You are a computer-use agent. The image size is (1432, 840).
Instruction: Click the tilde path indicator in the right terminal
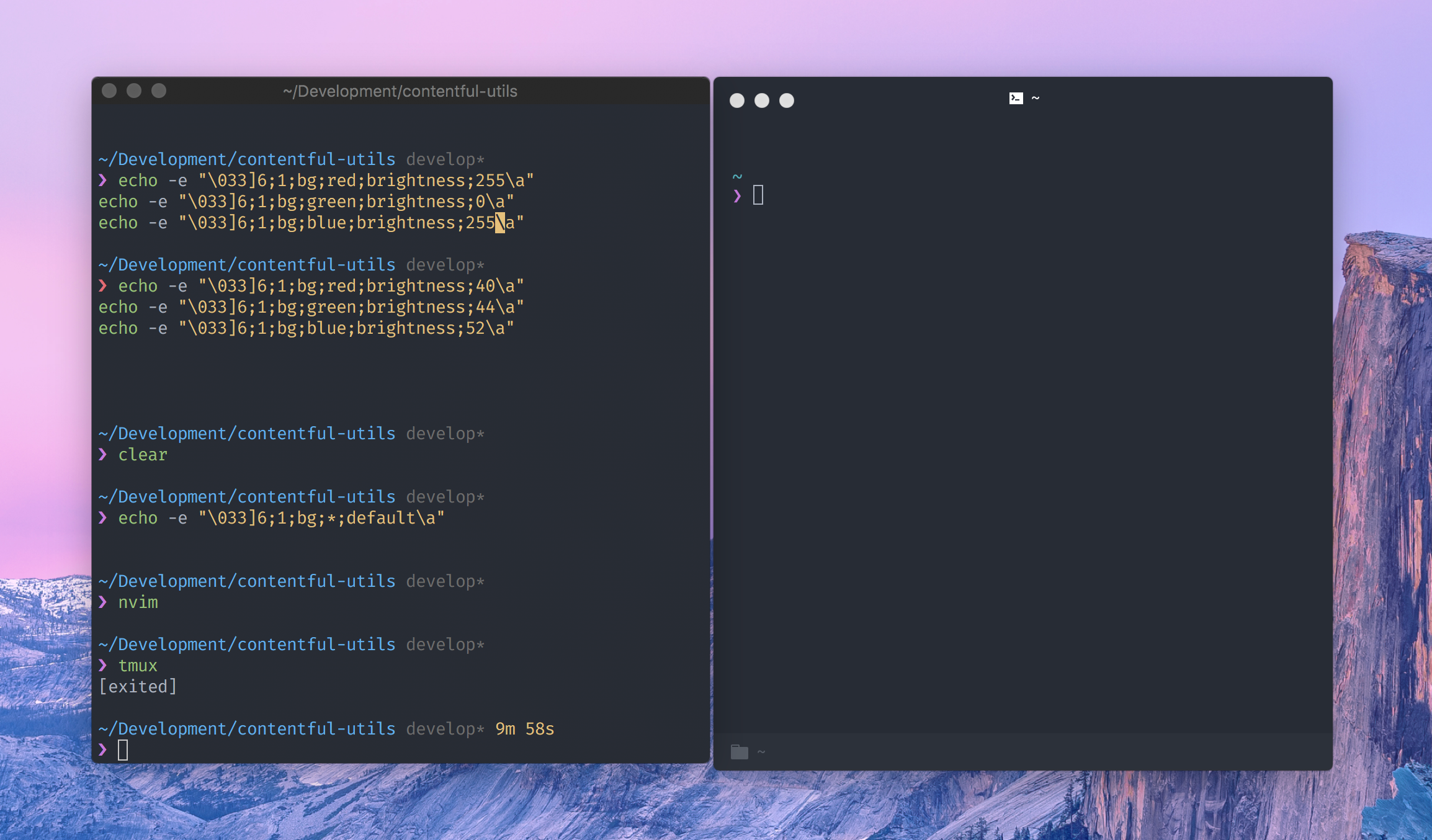pyautogui.click(x=738, y=176)
